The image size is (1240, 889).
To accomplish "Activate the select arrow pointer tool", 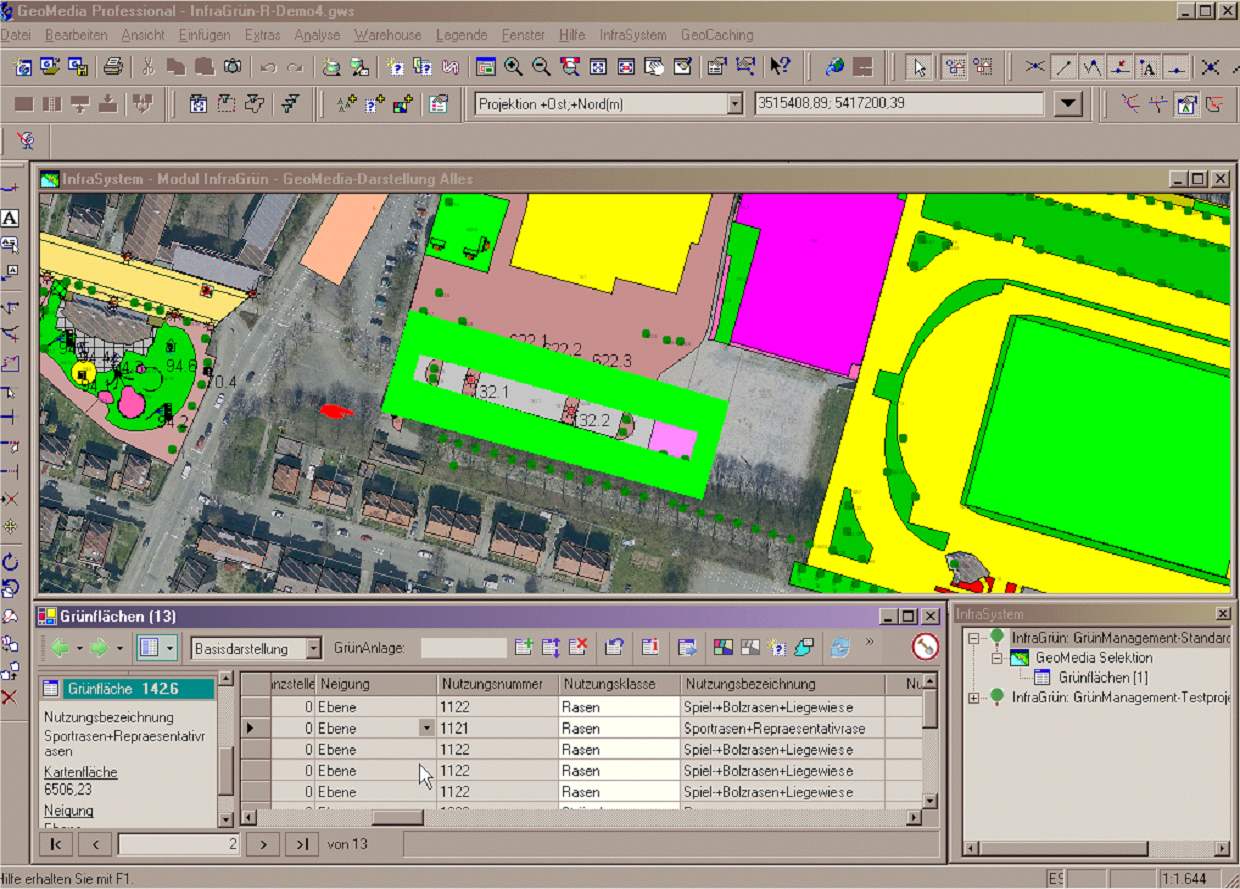I will pyautogui.click(x=919, y=67).
